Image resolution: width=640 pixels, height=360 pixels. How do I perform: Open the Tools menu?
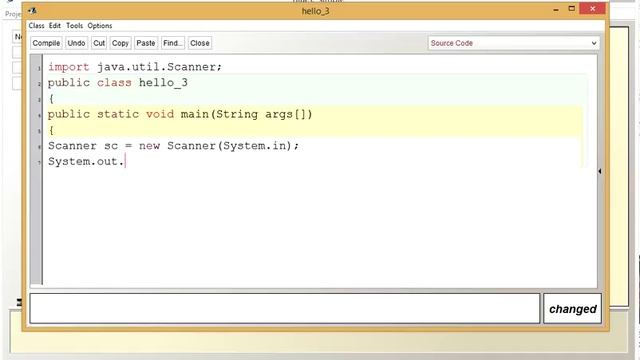point(75,26)
